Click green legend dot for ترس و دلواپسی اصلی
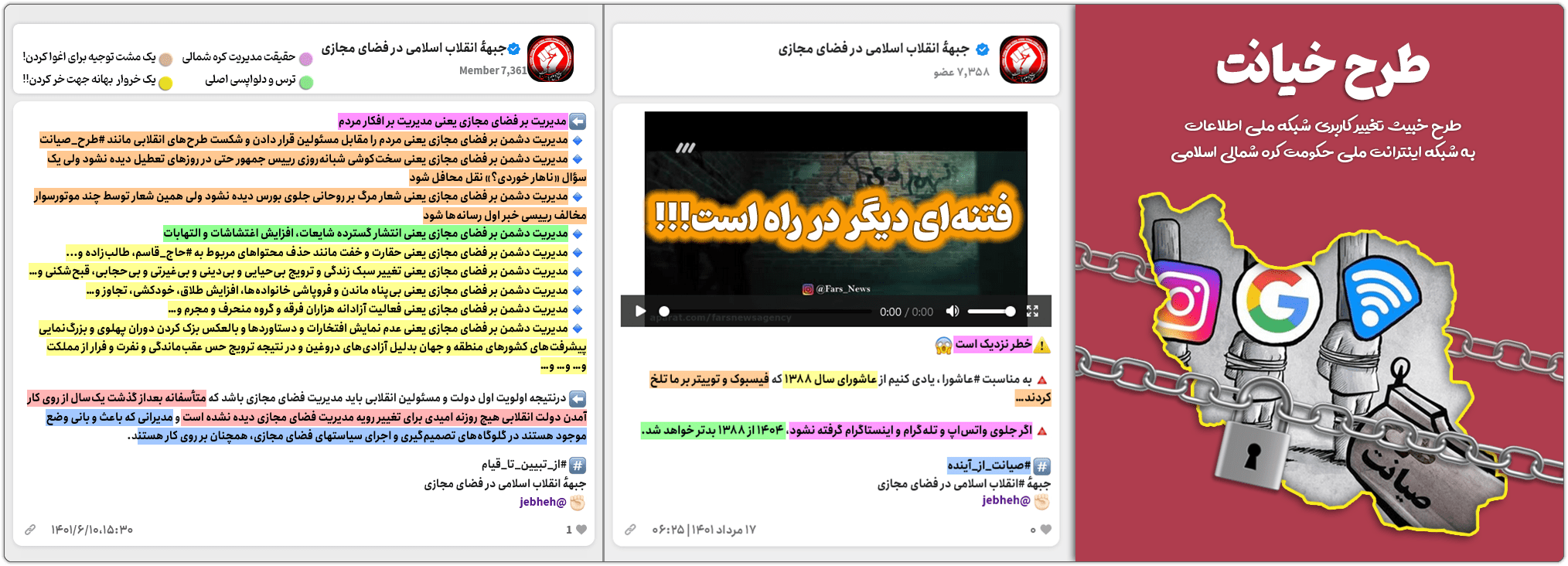 coord(306,82)
